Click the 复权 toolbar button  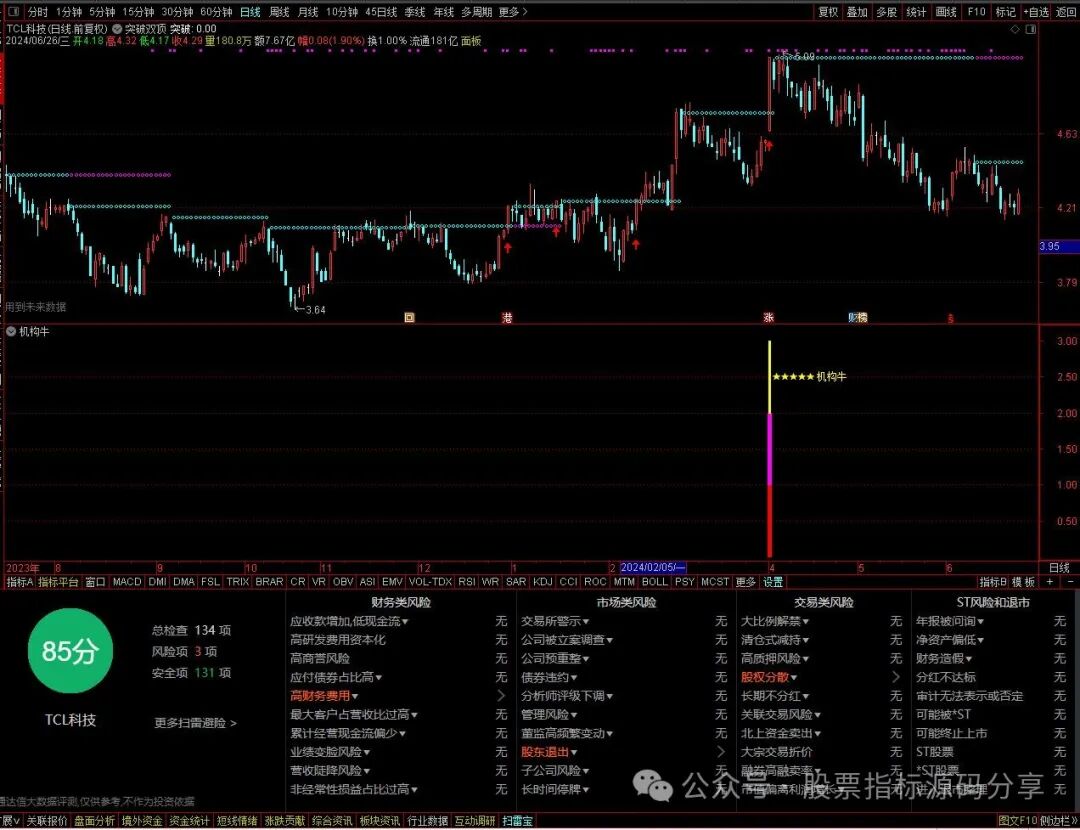(828, 12)
